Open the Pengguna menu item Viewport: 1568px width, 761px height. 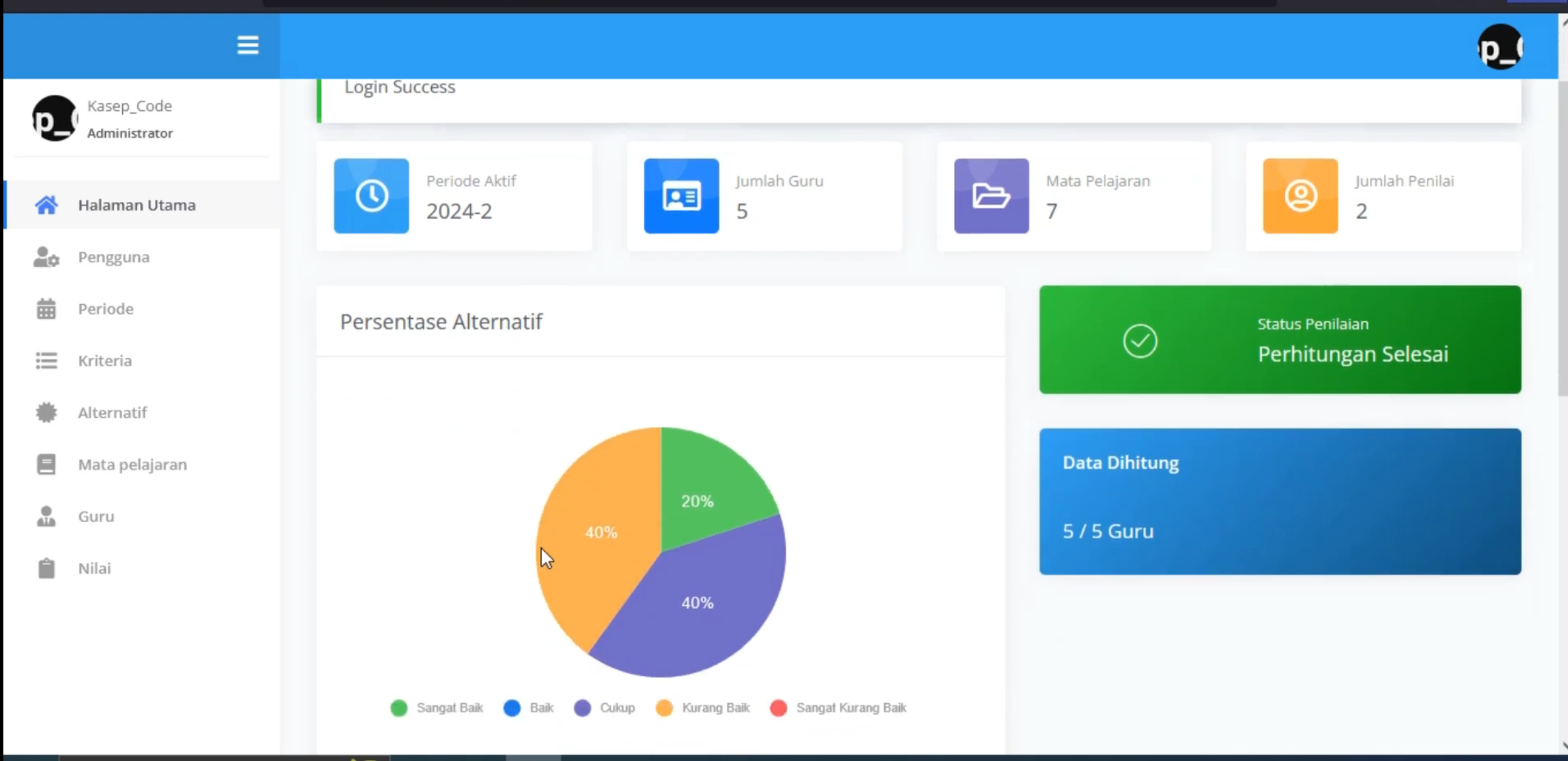(x=142, y=257)
